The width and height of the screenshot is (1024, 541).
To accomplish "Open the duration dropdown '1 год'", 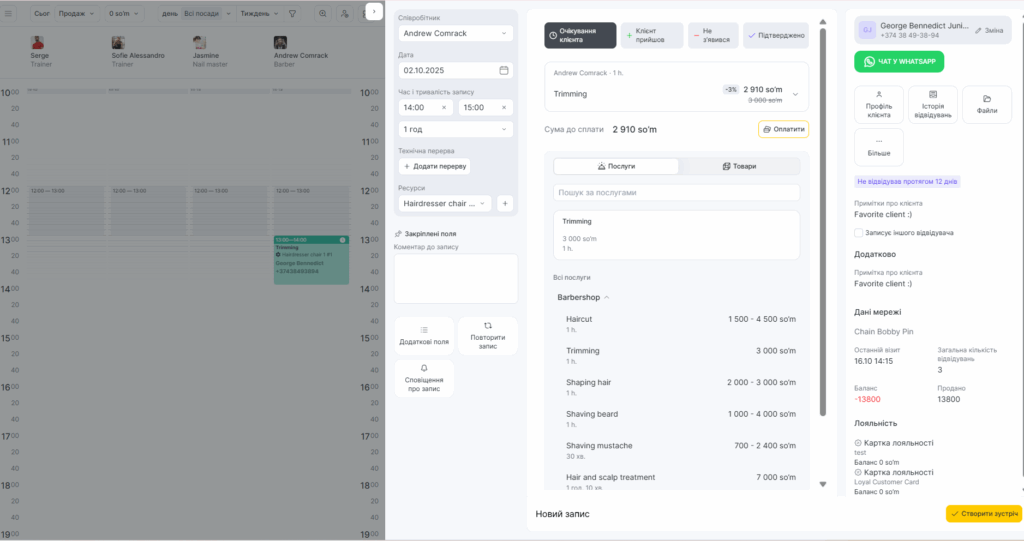I will [455, 129].
